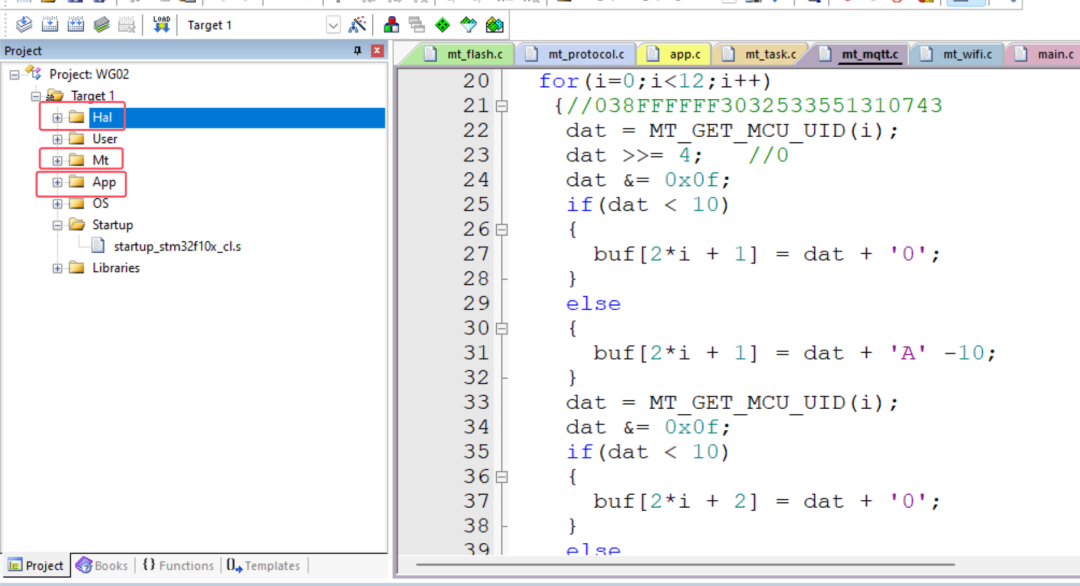The width and height of the screenshot is (1080, 586).
Task: Expand the Mt group in tree
Action: (x=57, y=160)
